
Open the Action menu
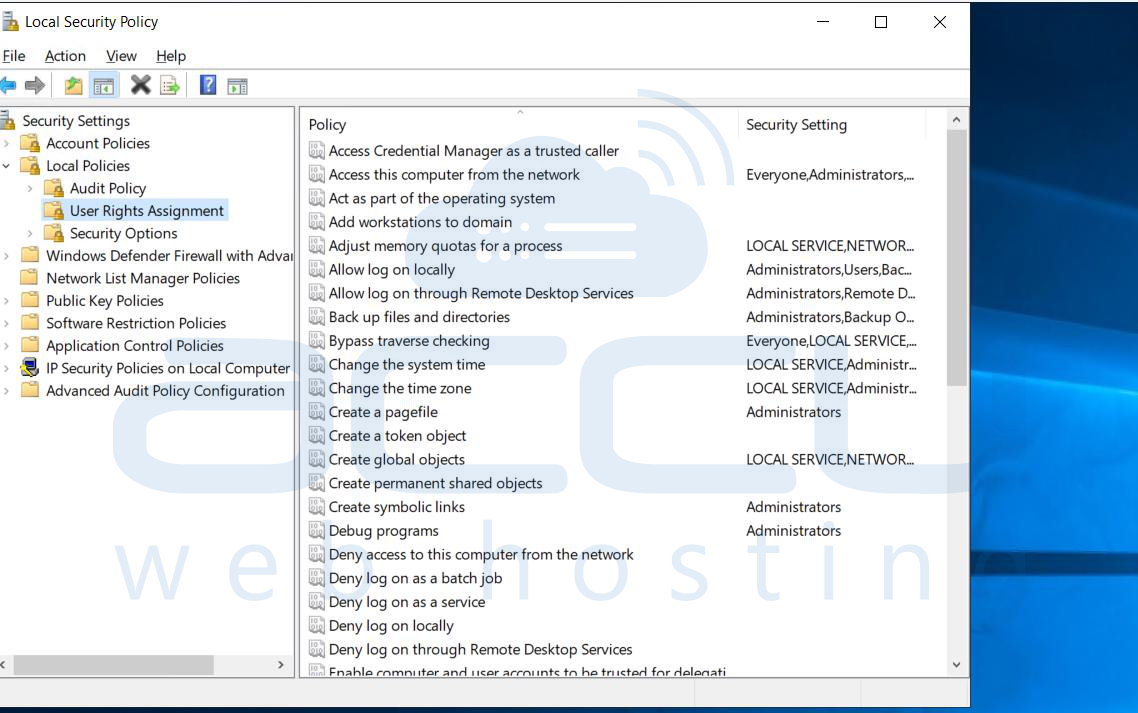(x=65, y=56)
